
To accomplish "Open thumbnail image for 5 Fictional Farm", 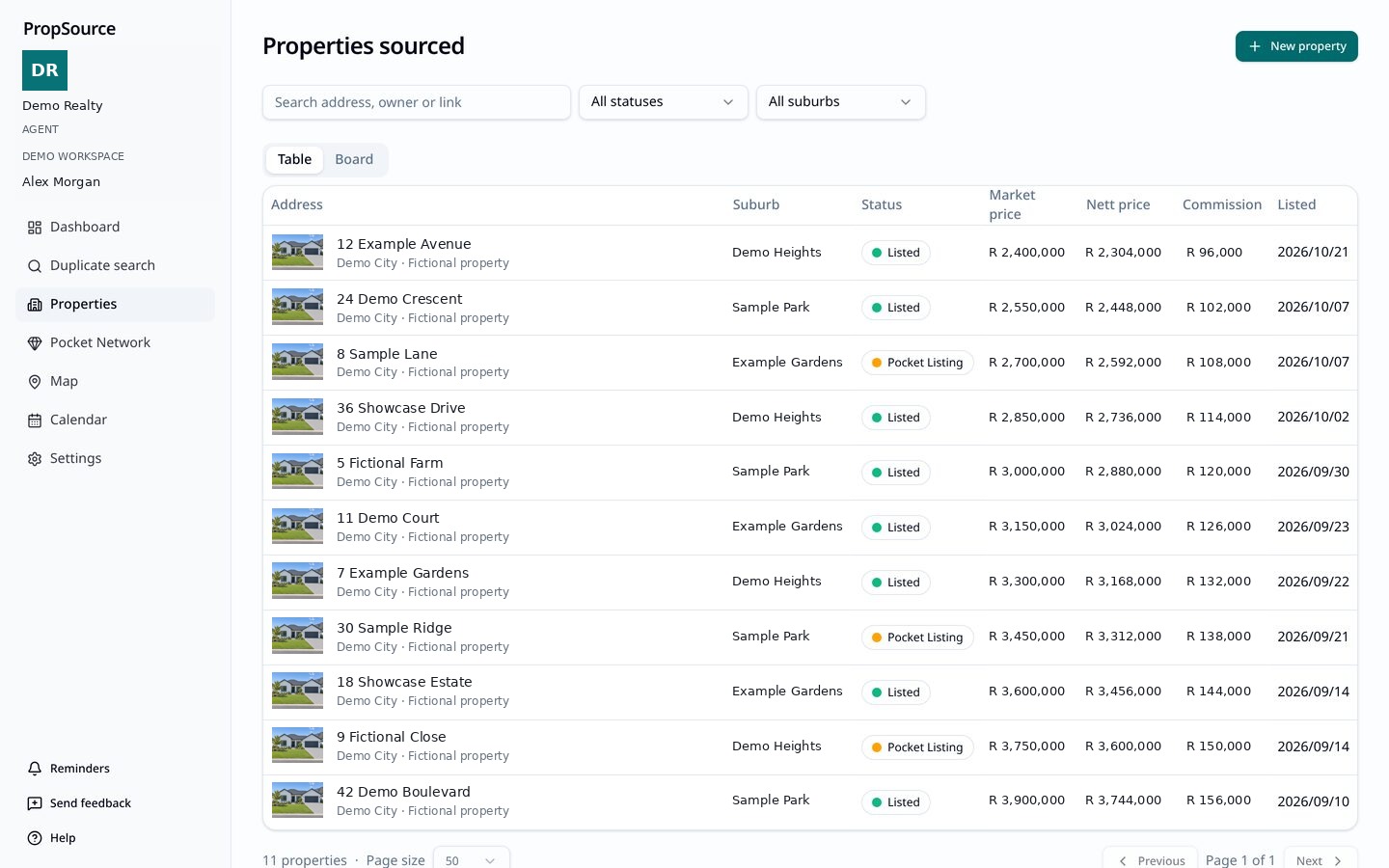I will pyautogui.click(x=297, y=472).
